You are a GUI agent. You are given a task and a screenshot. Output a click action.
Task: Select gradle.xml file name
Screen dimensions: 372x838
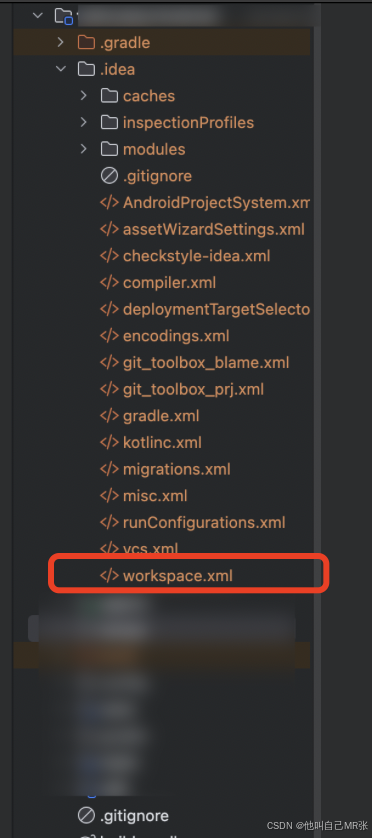coord(161,416)
